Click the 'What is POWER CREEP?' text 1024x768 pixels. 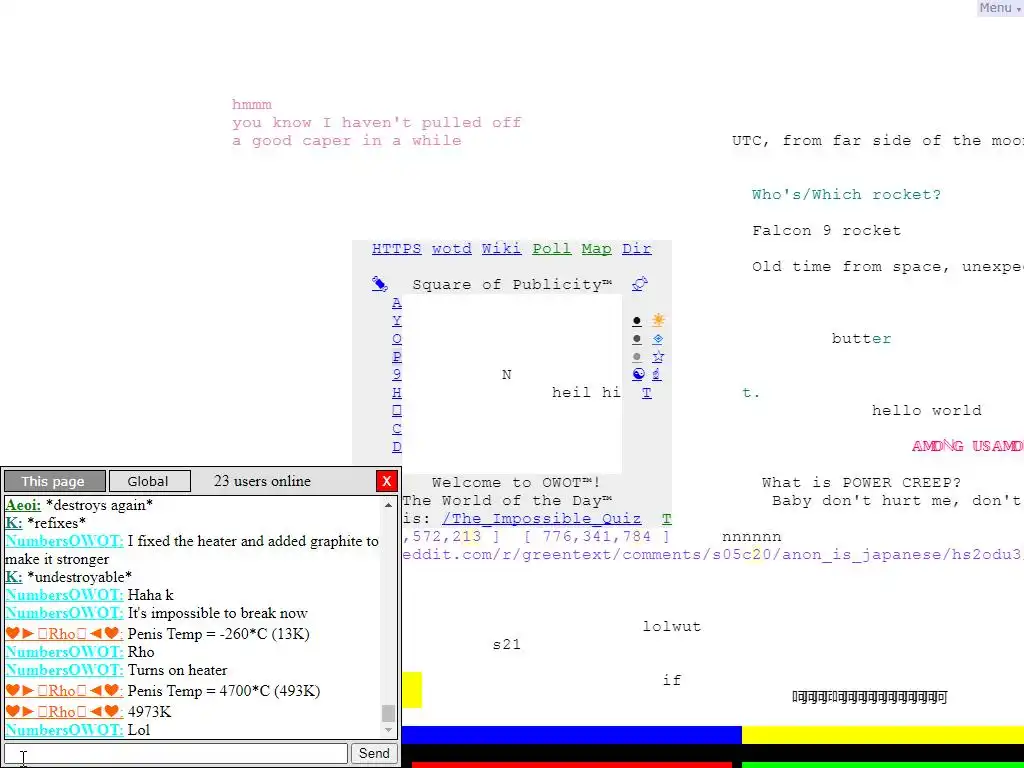tap(861, 483)
